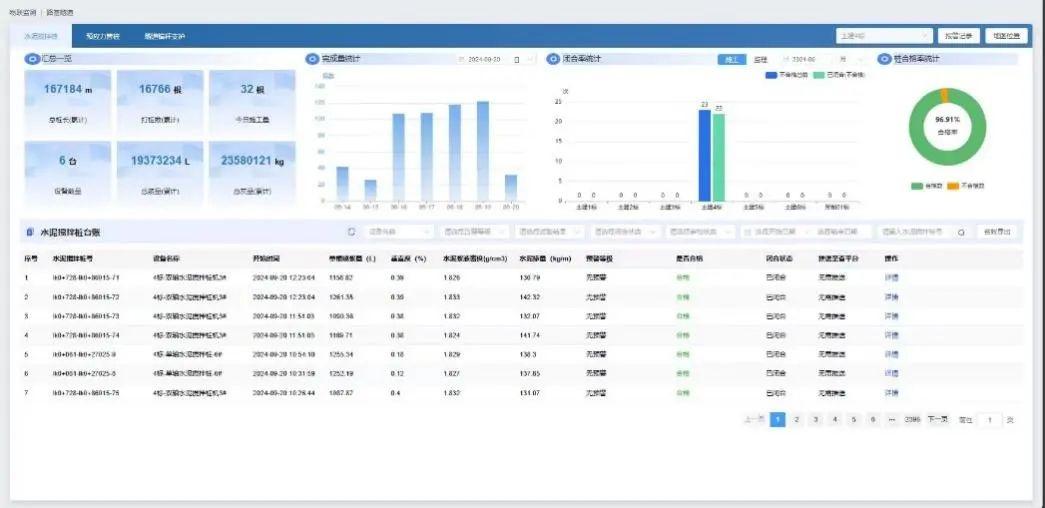Go to page 2 in pagination
This screenshot has width=1045, height=508.
[796, 420]
